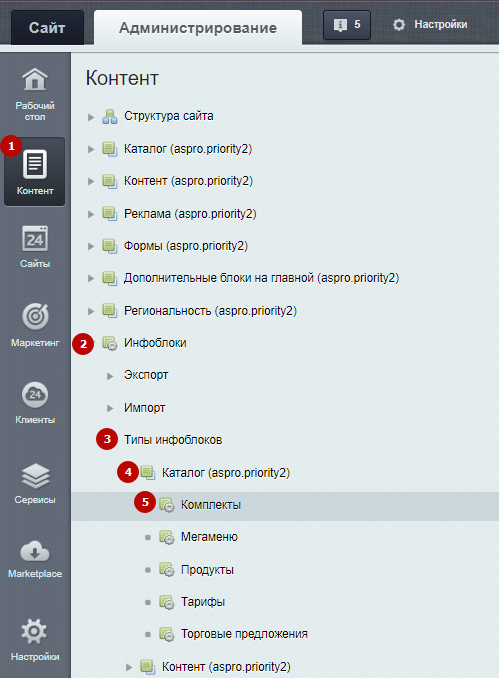Open the Сайты calendar icon
This screenshot has width=499, height=678.
[x=35, y=239]
